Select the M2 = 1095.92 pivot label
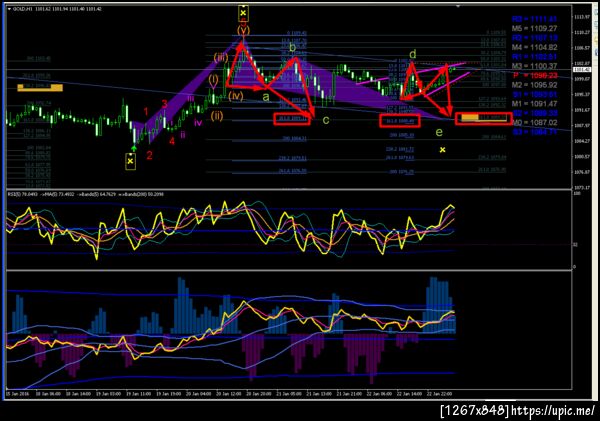 (534, 85)
